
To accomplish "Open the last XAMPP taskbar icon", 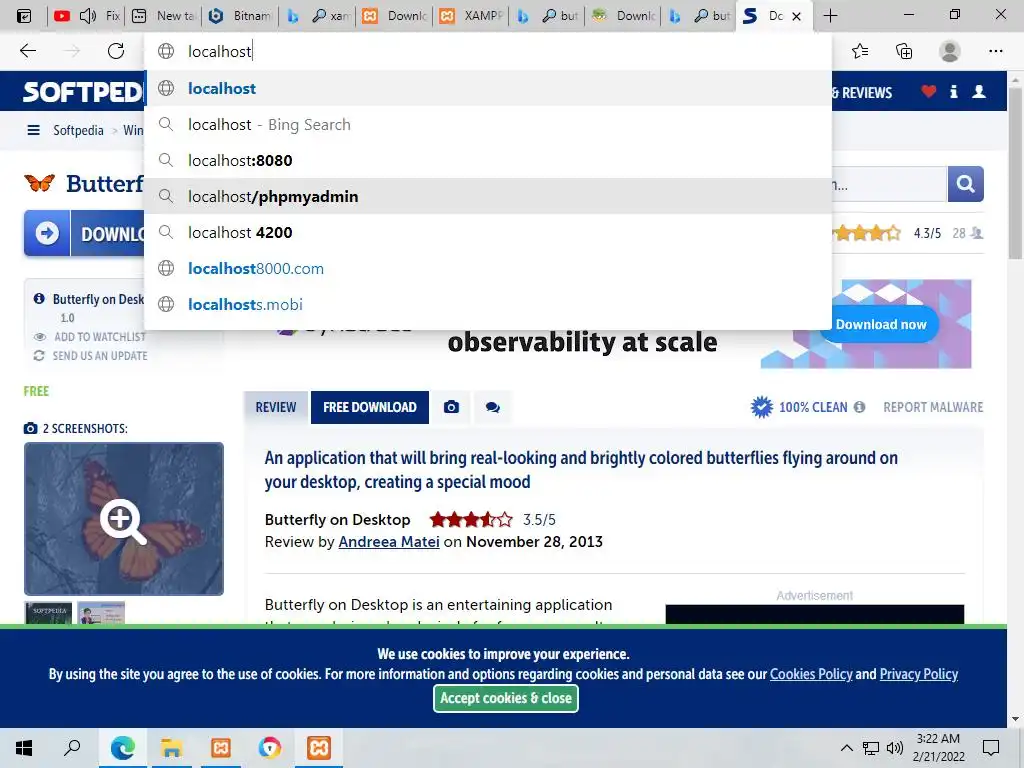I will click(319, 748).
